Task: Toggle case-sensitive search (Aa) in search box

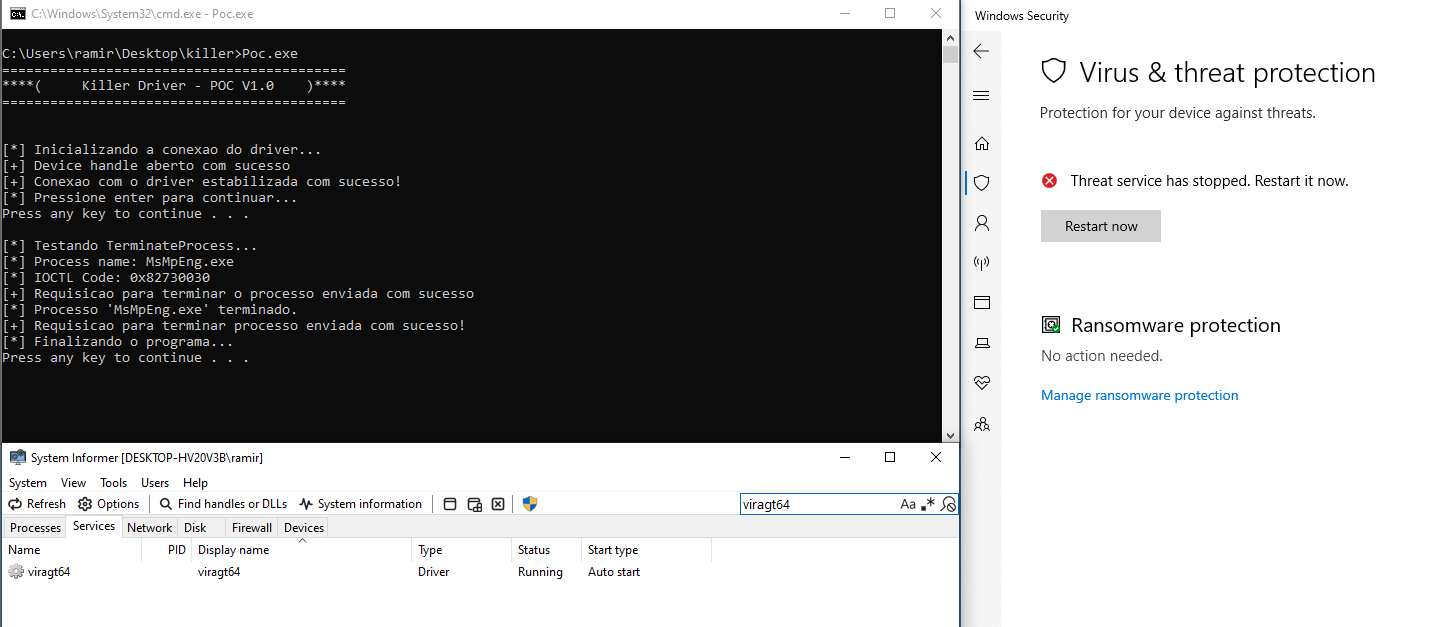Action: click(x=908, y=504)
